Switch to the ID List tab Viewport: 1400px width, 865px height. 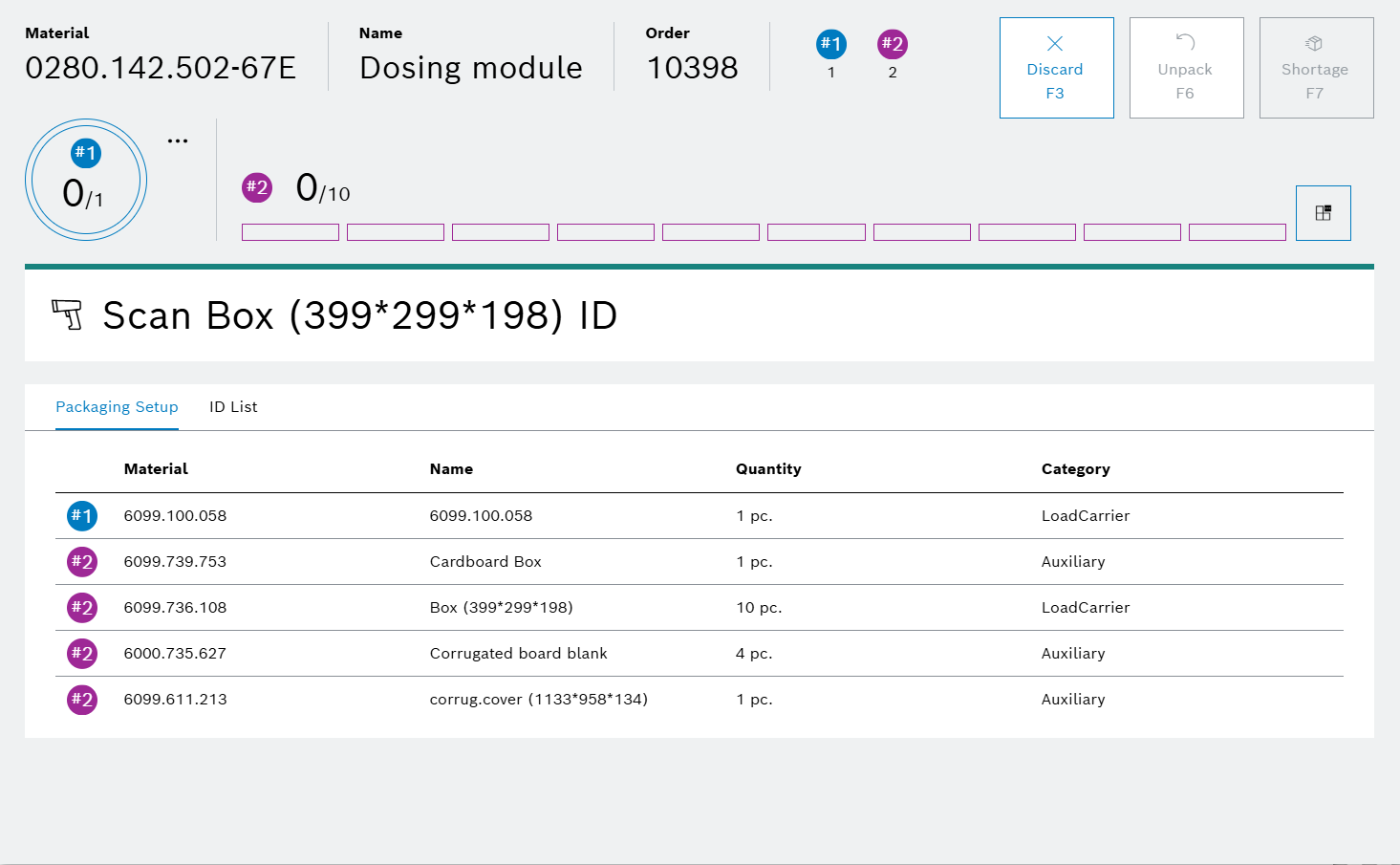(233, 407)
